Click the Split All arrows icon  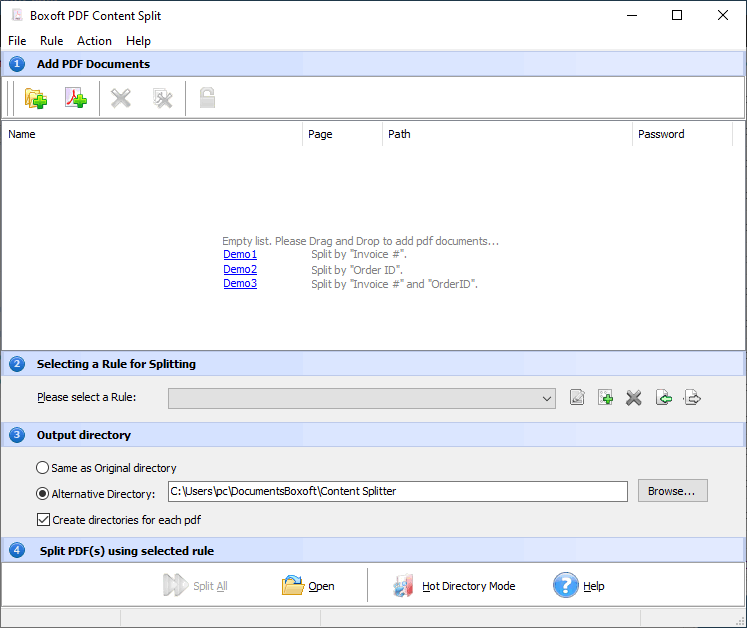click(x=175, y=585)
